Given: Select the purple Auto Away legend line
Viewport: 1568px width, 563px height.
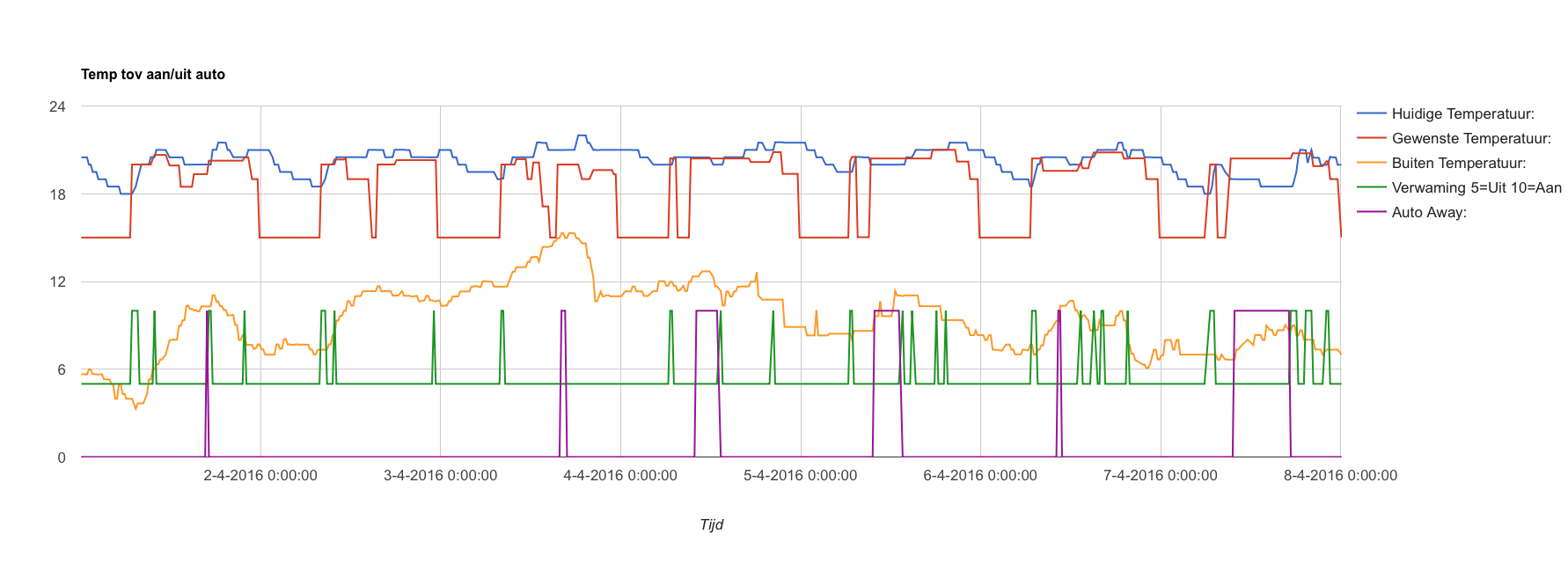Looking at the screenshot, I should (x=1372, y=212).
